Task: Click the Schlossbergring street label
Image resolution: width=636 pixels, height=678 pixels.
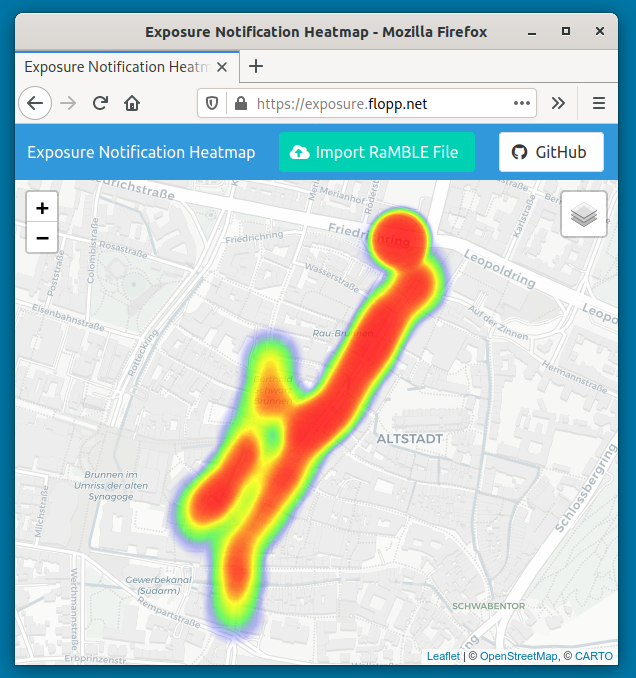Action: tap(585, 488)
